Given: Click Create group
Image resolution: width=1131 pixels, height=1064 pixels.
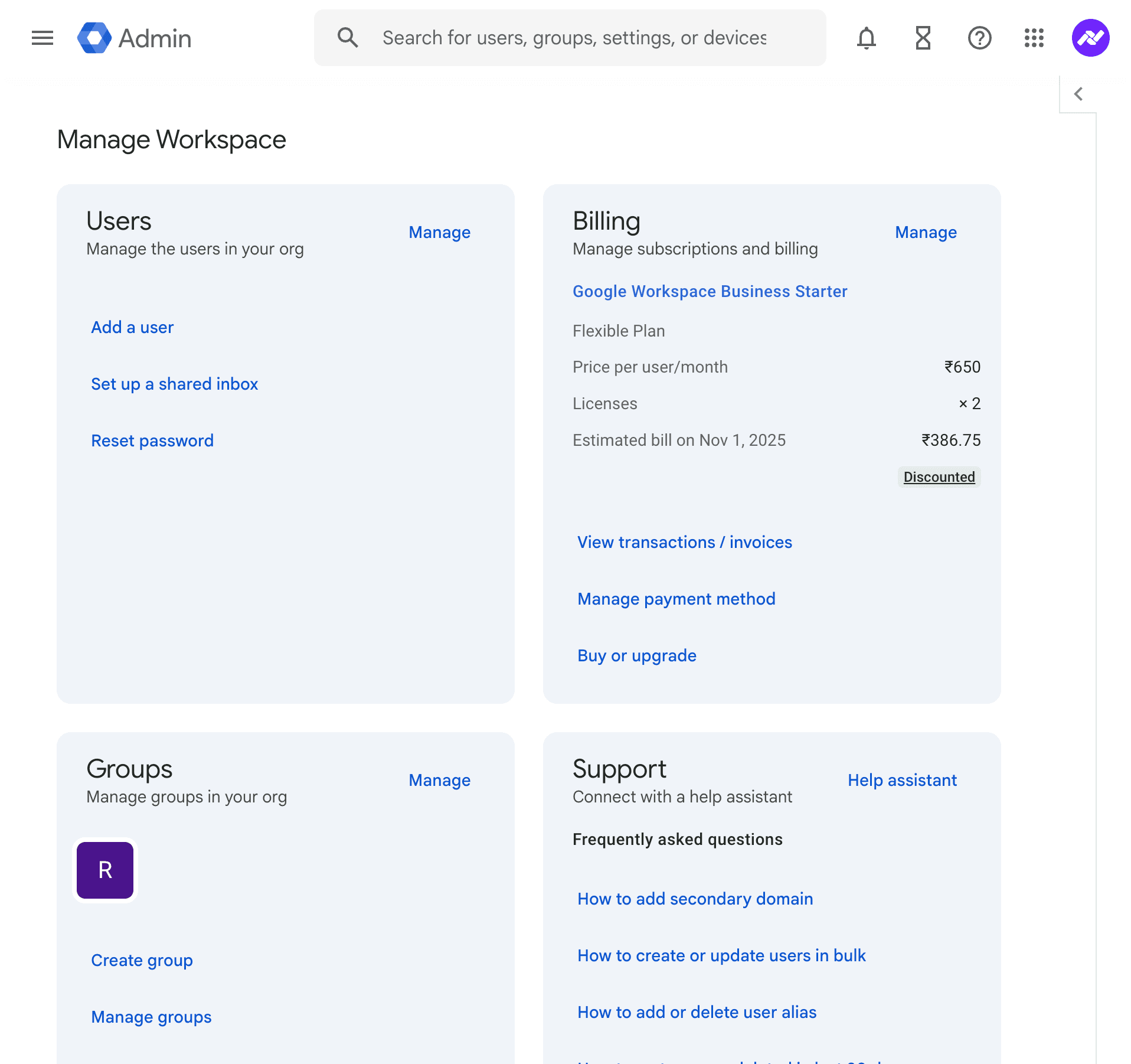Looking at the screenshot, I should pos(142,960).
